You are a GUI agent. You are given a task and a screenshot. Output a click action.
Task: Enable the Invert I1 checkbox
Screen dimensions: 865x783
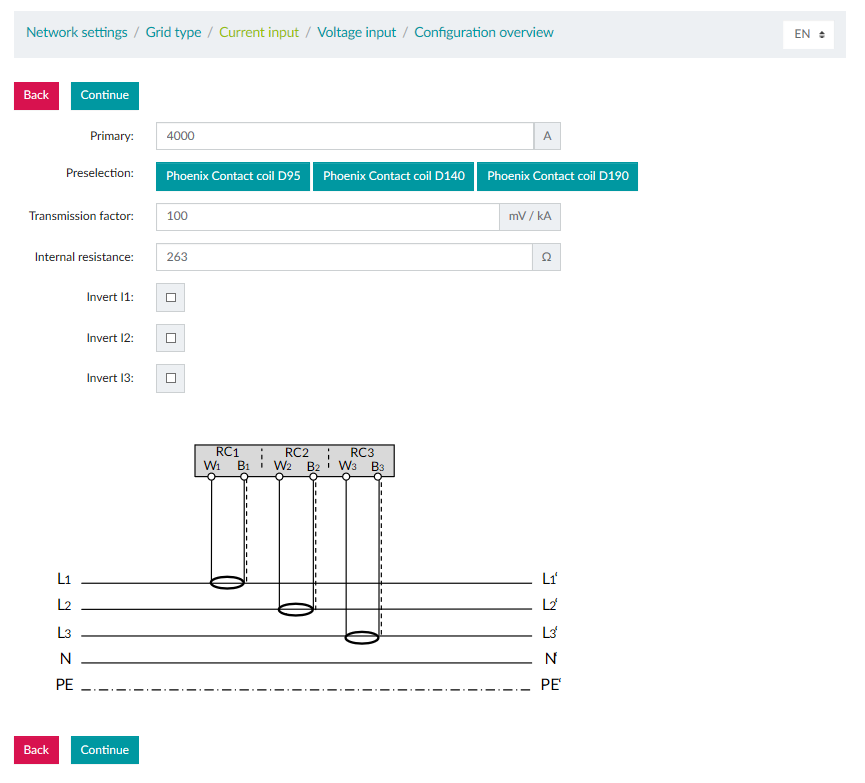click(x=170, y=297)
